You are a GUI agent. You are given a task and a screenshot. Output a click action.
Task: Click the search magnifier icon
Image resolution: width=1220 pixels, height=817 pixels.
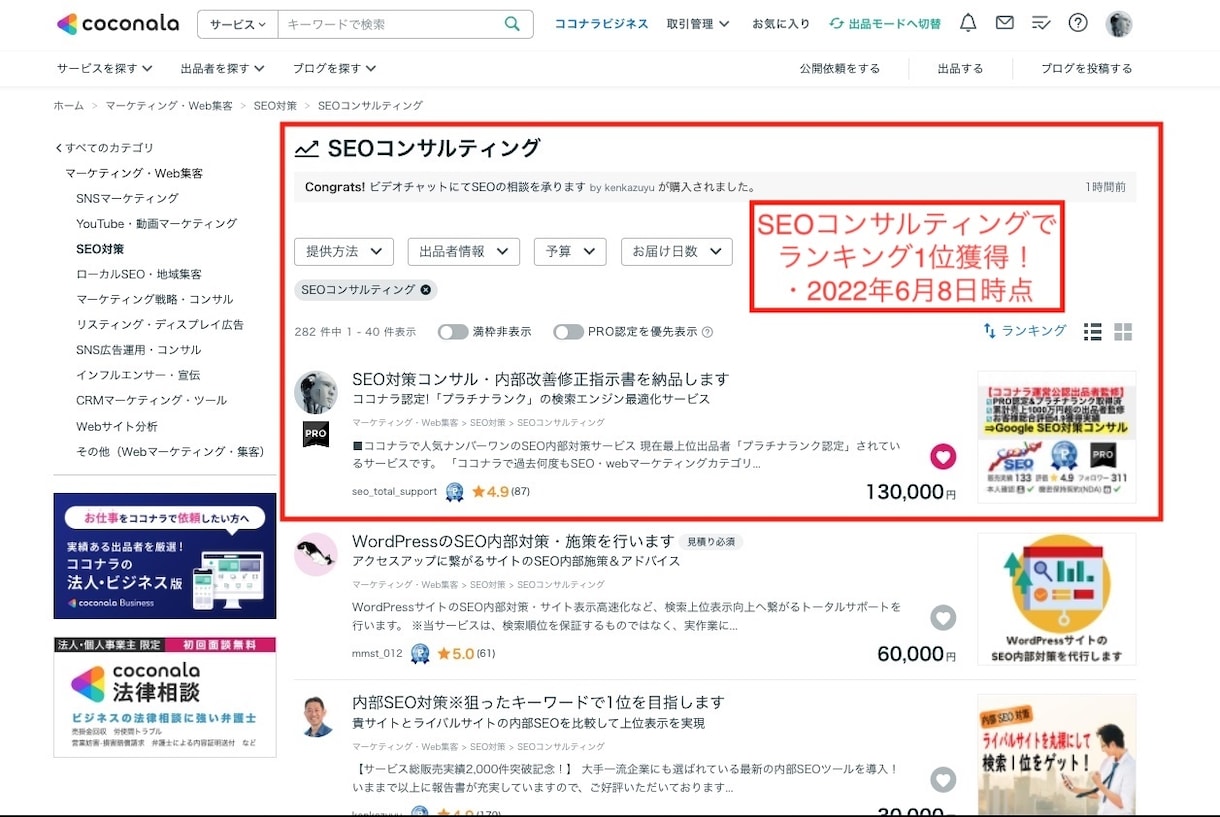click(x=512, y=24)
